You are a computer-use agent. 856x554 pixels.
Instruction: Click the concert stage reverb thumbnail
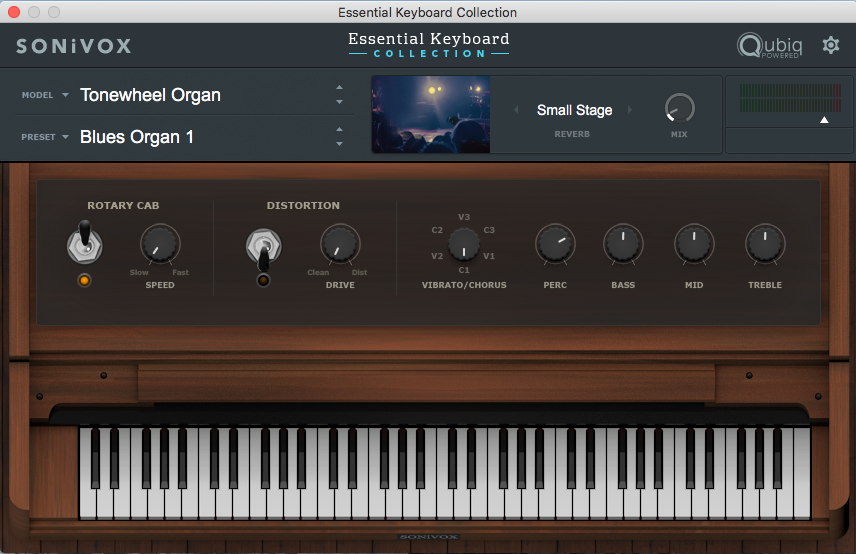[x=431, y=114]
